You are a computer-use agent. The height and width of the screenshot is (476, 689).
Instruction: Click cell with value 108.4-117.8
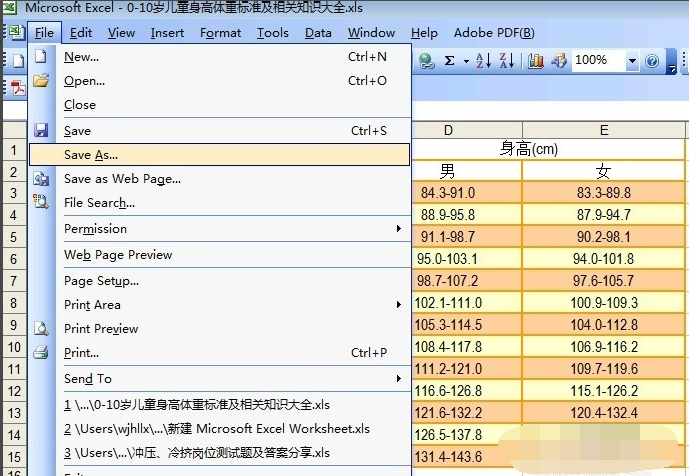467,347
